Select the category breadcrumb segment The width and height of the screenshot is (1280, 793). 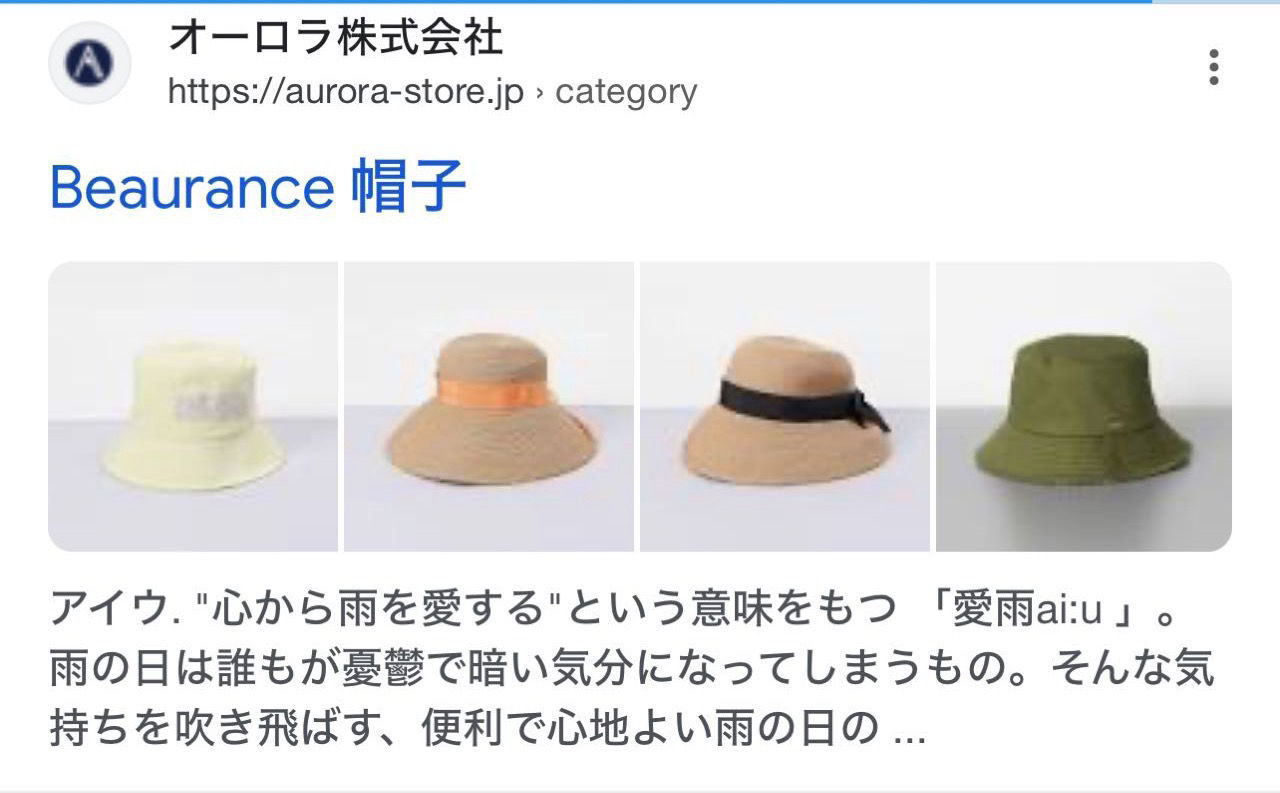pos(626,92)
